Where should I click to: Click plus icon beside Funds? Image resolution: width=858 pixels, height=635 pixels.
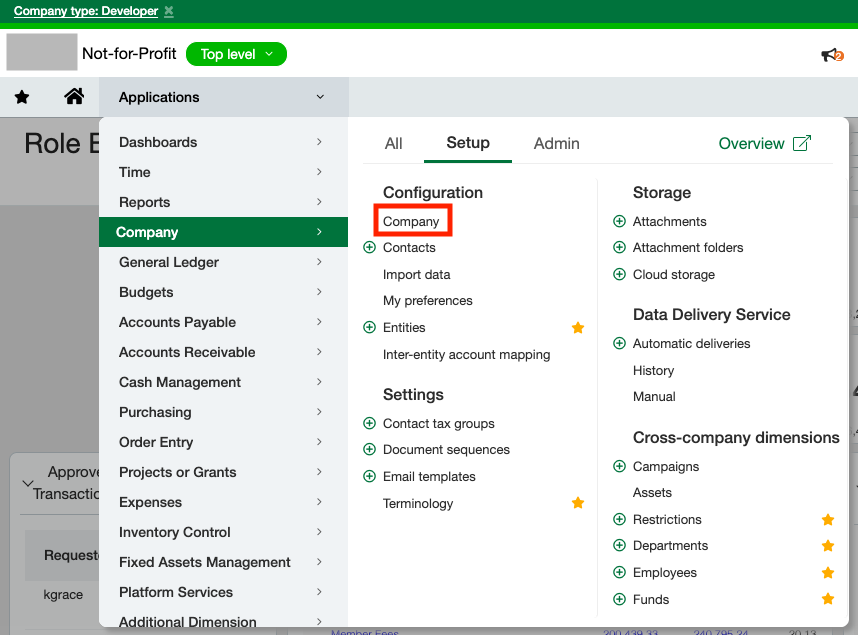(619, 599)
